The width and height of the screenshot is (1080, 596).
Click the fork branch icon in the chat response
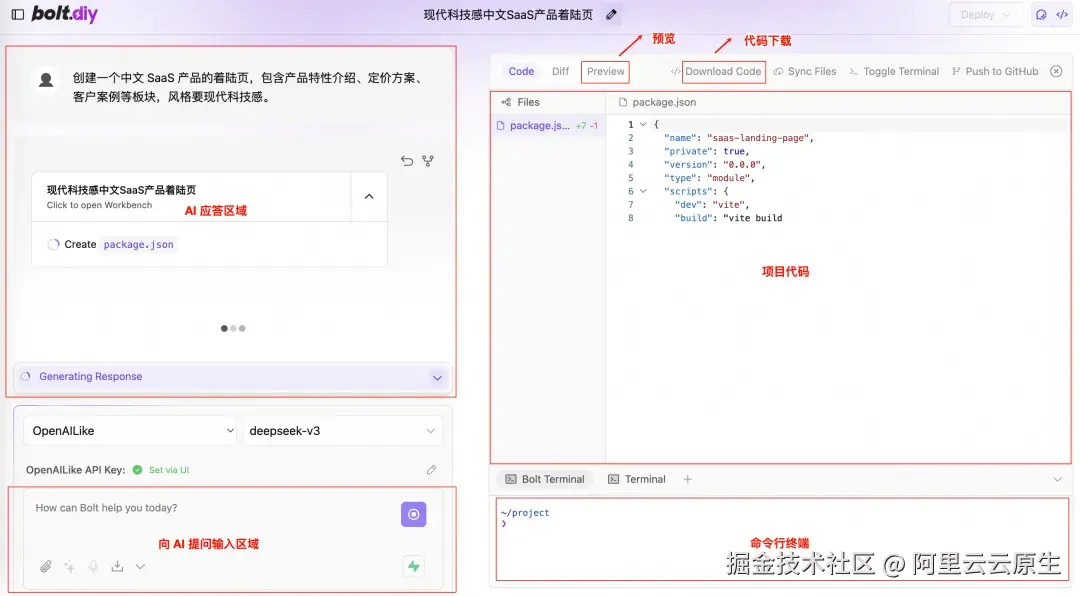coord(429,160)
